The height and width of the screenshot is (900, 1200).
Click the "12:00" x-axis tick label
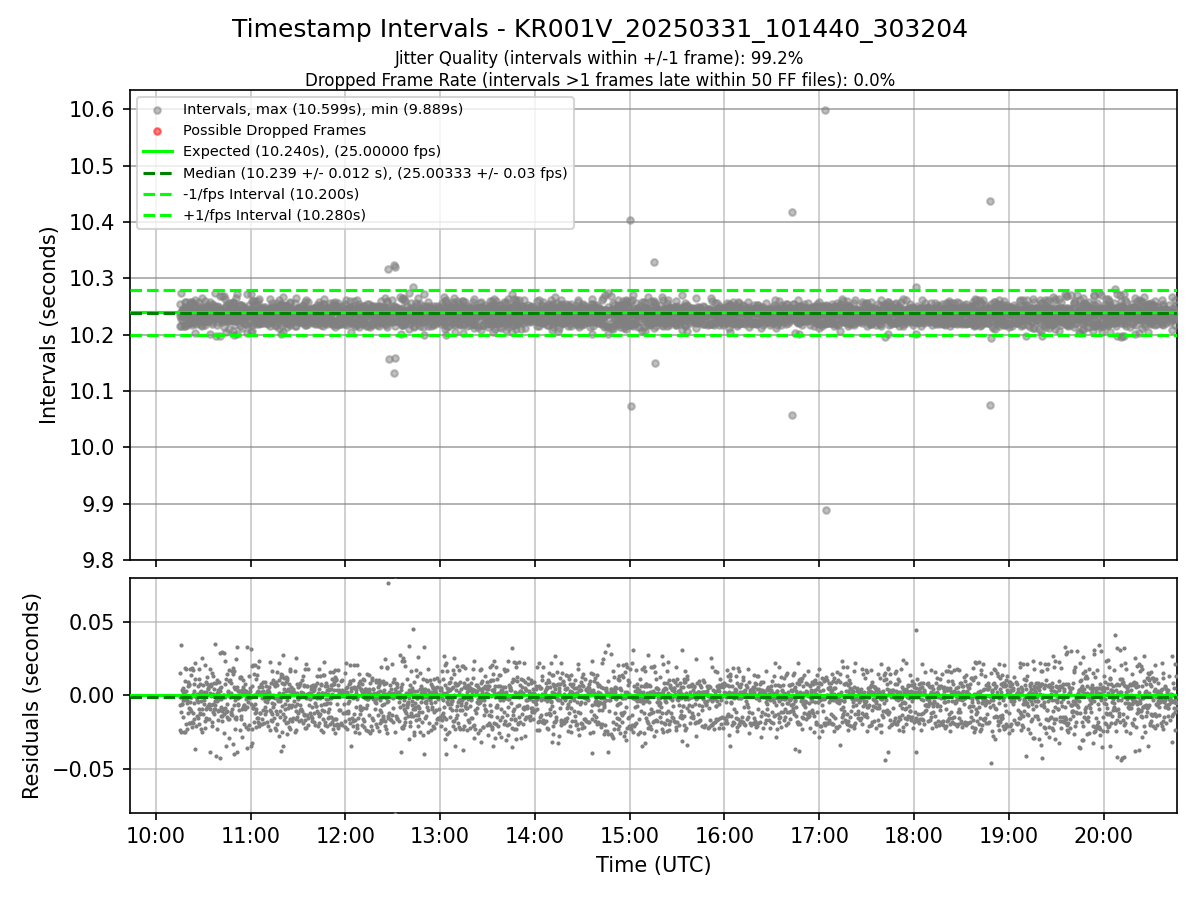pos(345,835)
